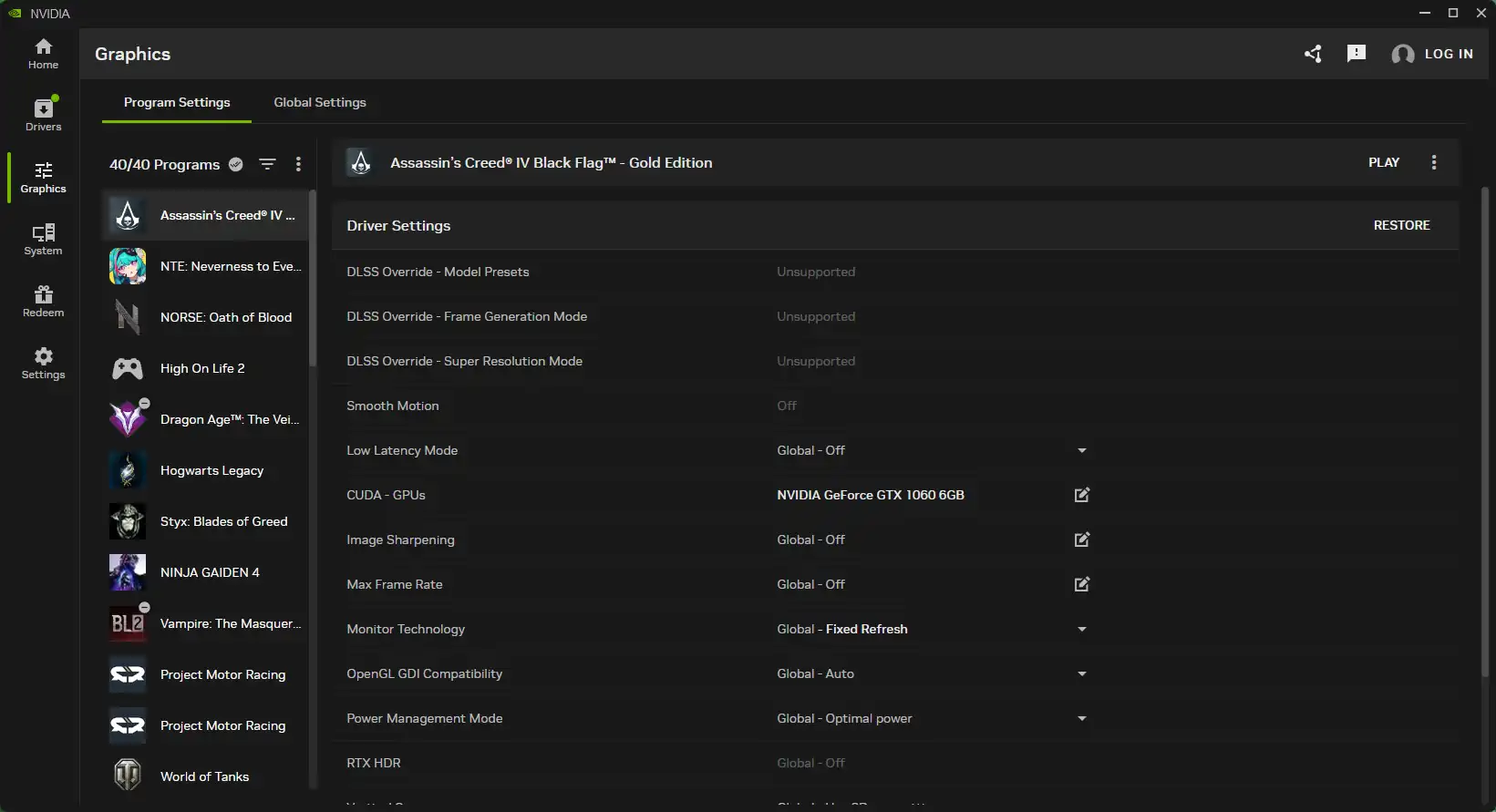Select Dragon Age: The Veilguard program
The image size is (1496, 812).
(205, 419)
